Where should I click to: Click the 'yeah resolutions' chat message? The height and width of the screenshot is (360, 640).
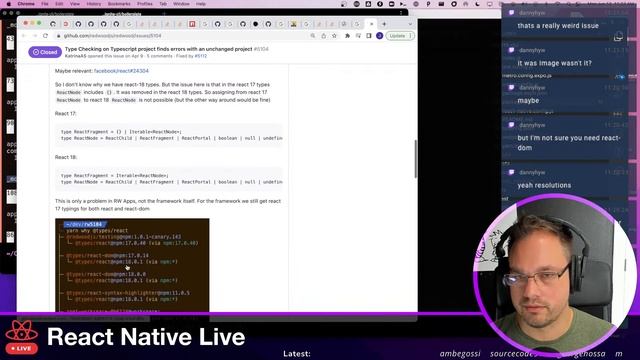click(x=544, y=185)
